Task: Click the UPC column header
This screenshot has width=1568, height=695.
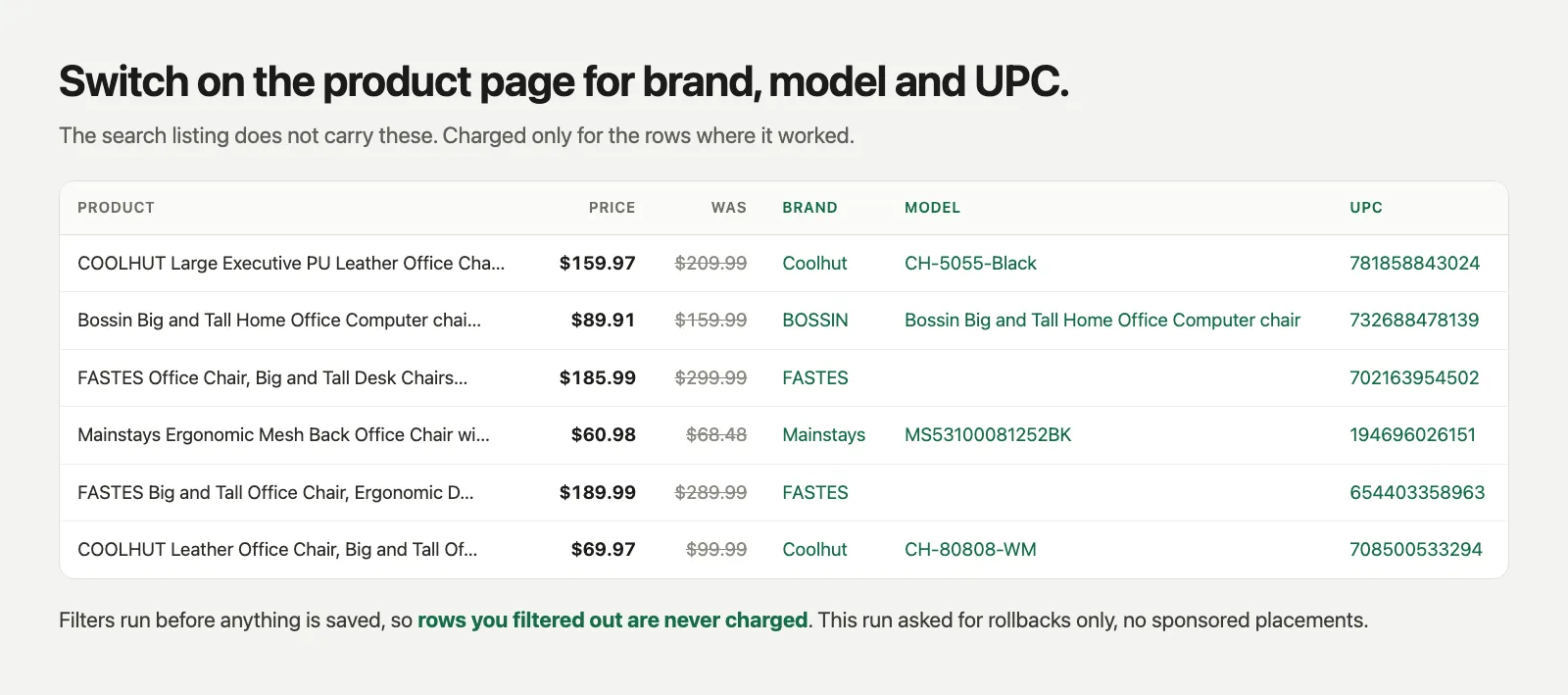Action: (1366, 208)
